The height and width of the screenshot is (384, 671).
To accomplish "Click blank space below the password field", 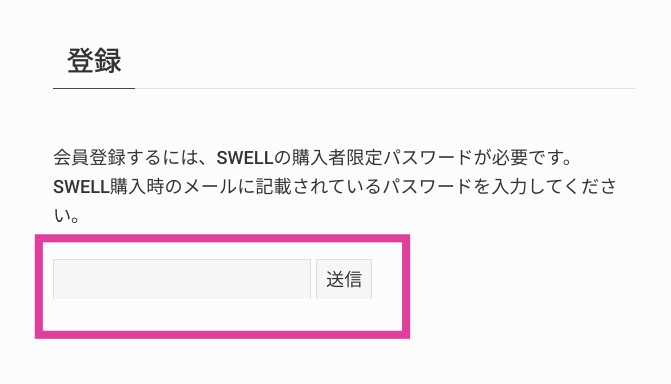I will pyautogui.click(x=182, y=315).
